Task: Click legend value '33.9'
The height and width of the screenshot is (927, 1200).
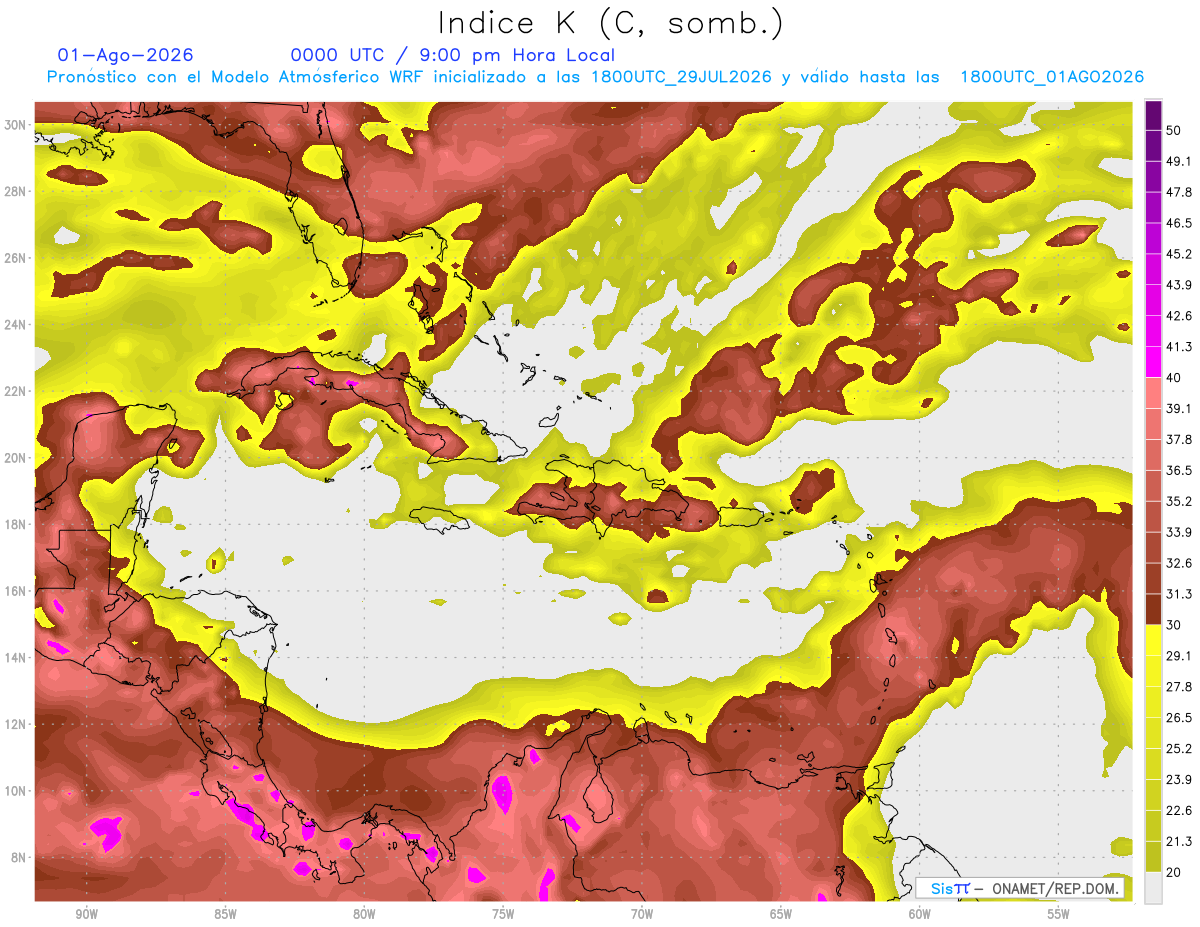Action: 1178,532
